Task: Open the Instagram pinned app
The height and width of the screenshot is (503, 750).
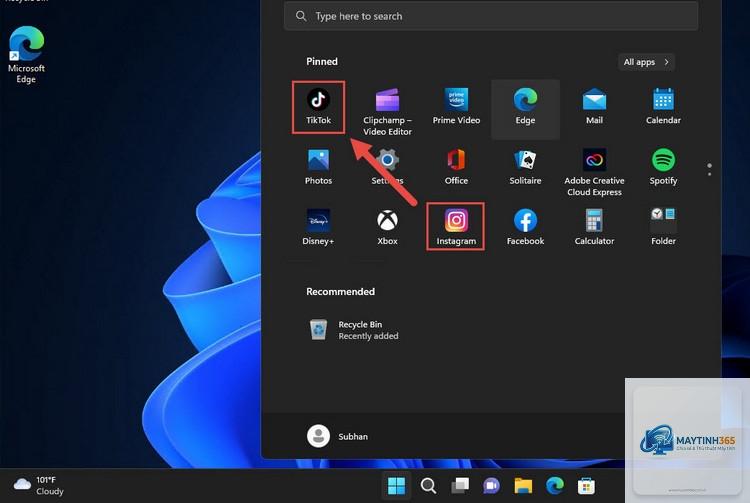Action: point(456,226)
